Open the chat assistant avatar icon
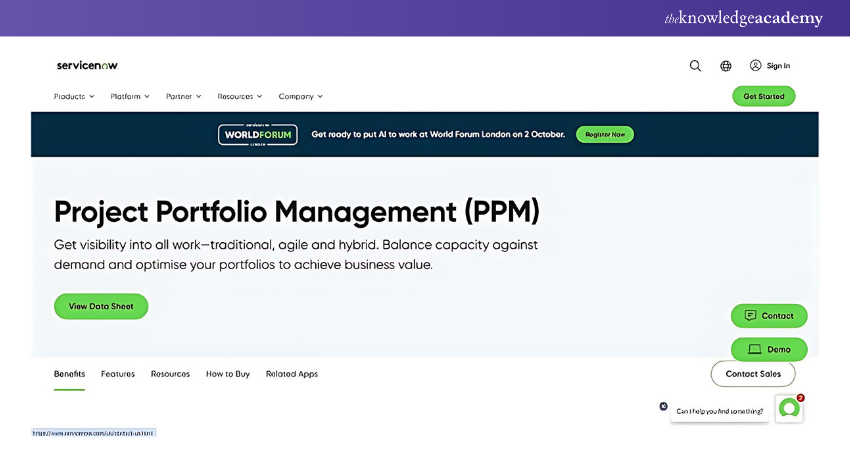 pyautogui.click(x=789, y=408)
